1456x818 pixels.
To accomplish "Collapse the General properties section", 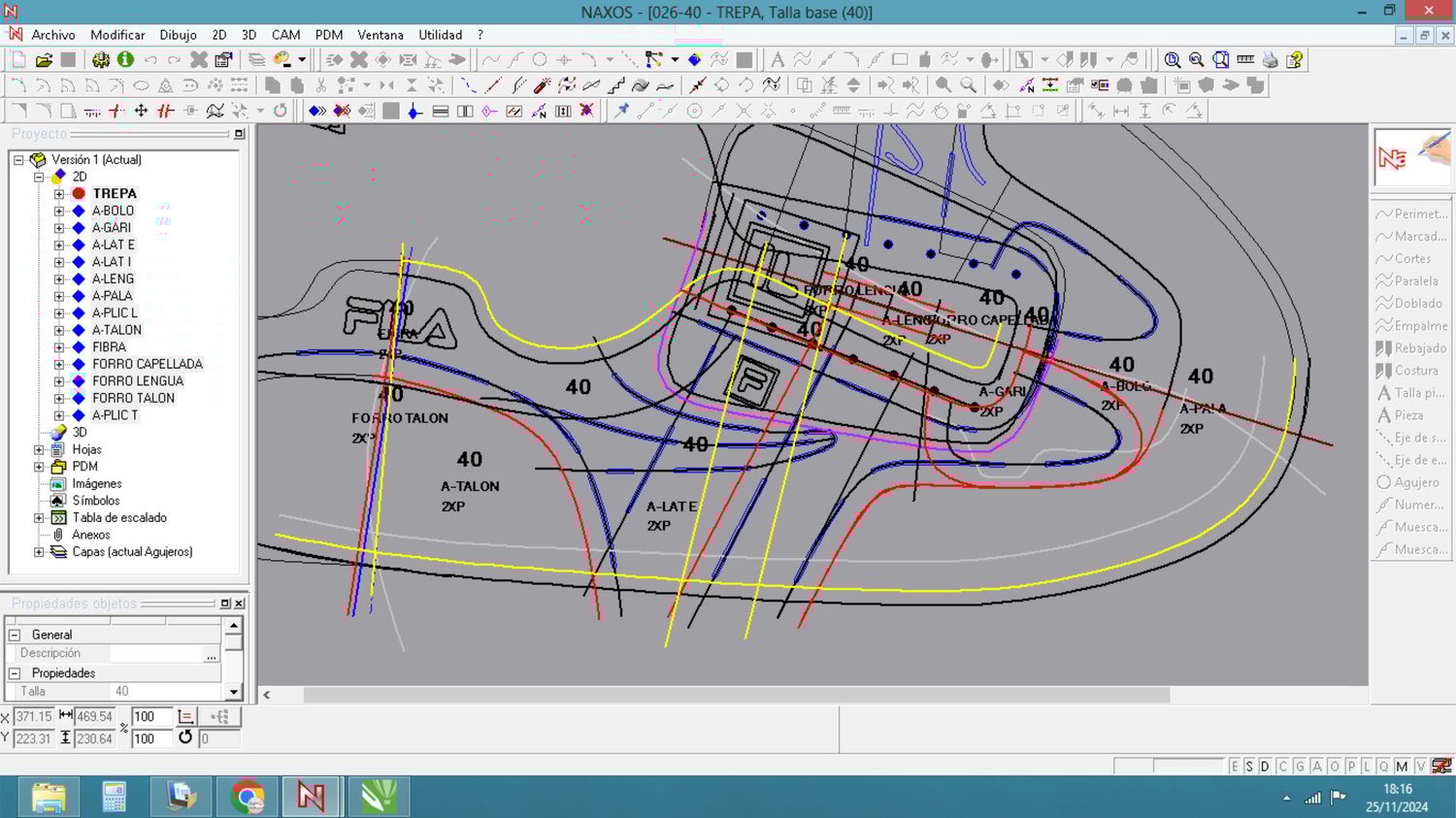I will 15,635.
